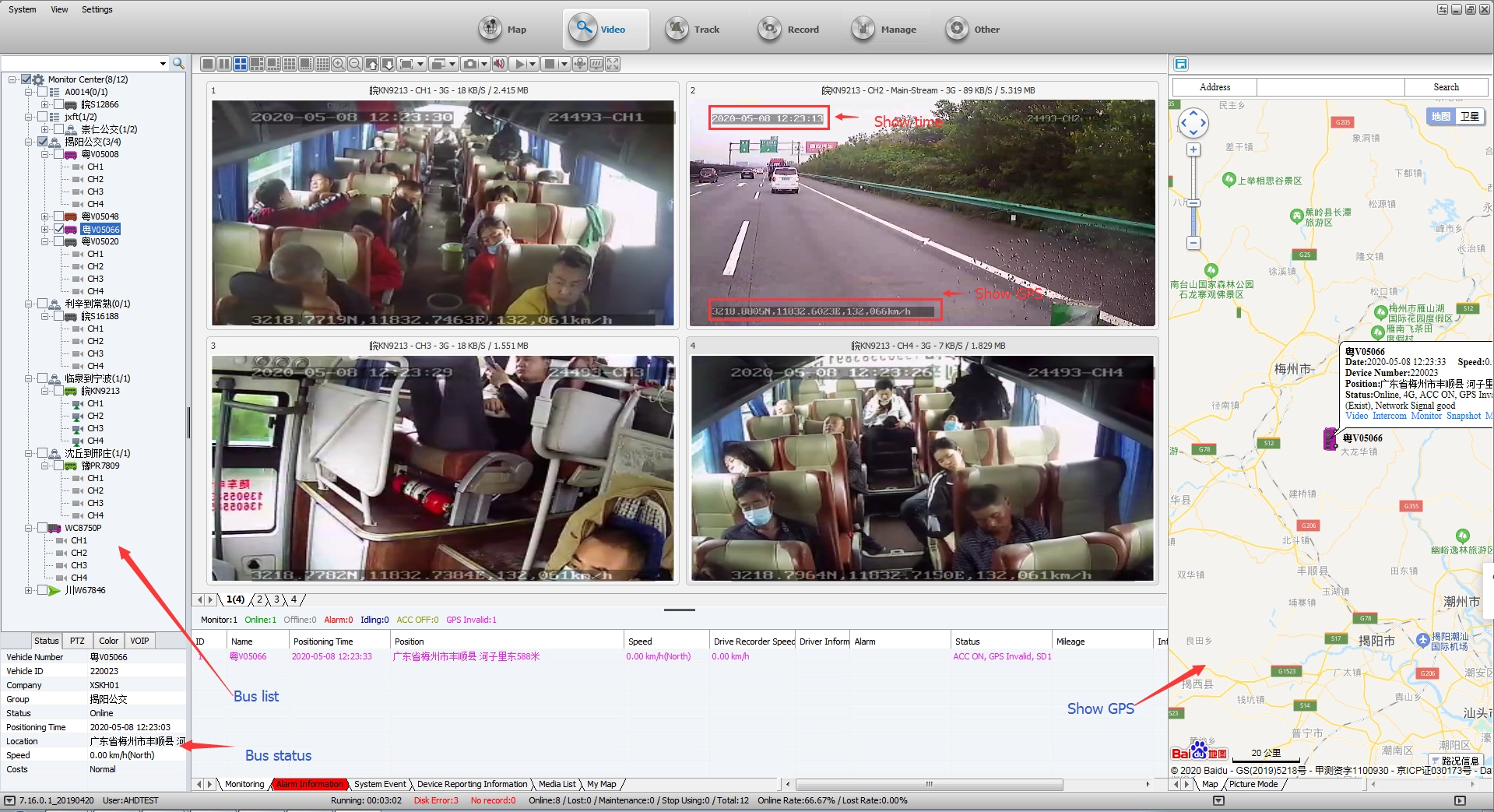Click the save icon above the map
The width and height of the screenshot is (1494, 812).
click(x=1181, y=64)
